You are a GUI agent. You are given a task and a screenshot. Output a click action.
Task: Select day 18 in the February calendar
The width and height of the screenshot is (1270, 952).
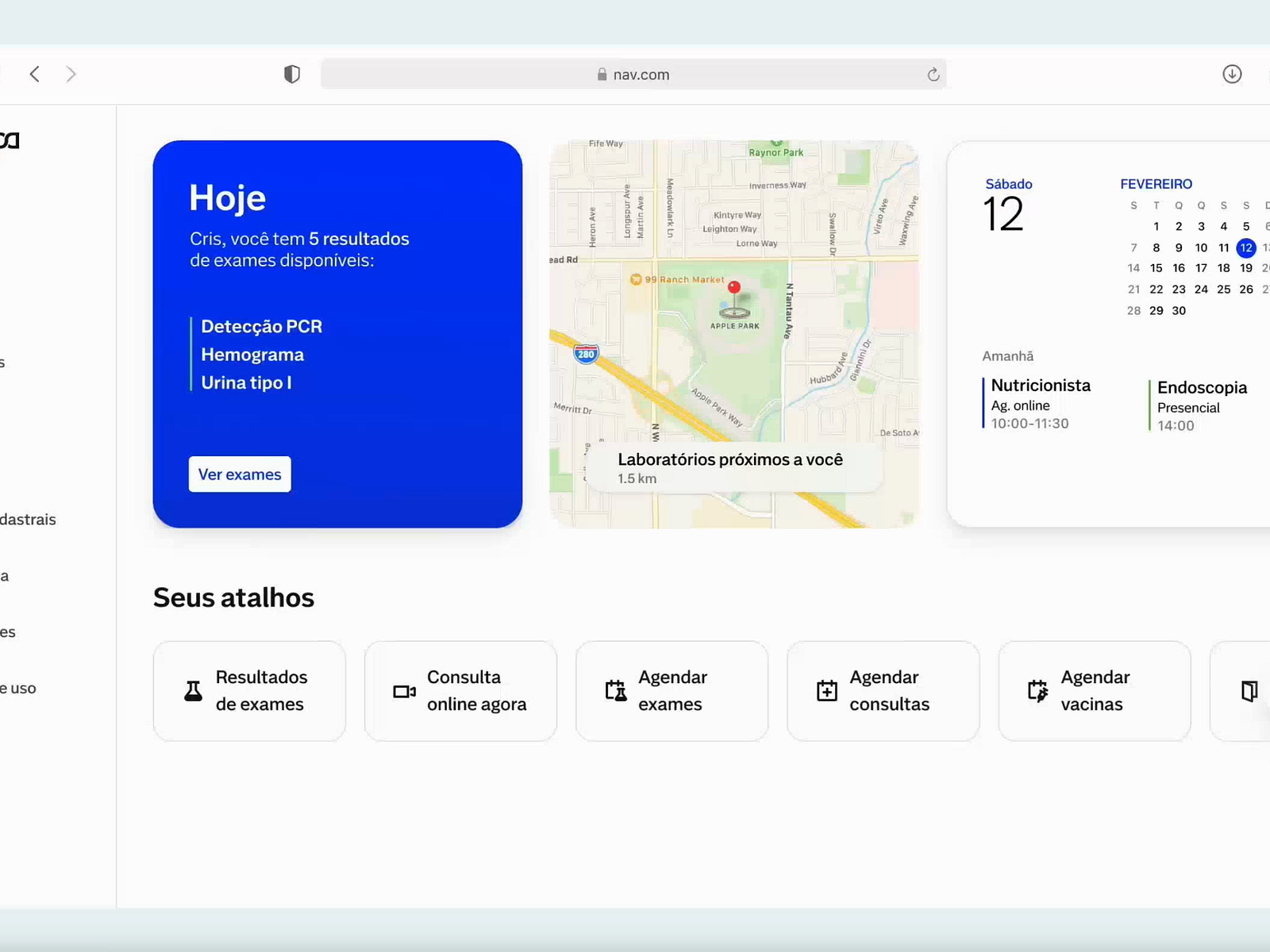[1224, 268]
